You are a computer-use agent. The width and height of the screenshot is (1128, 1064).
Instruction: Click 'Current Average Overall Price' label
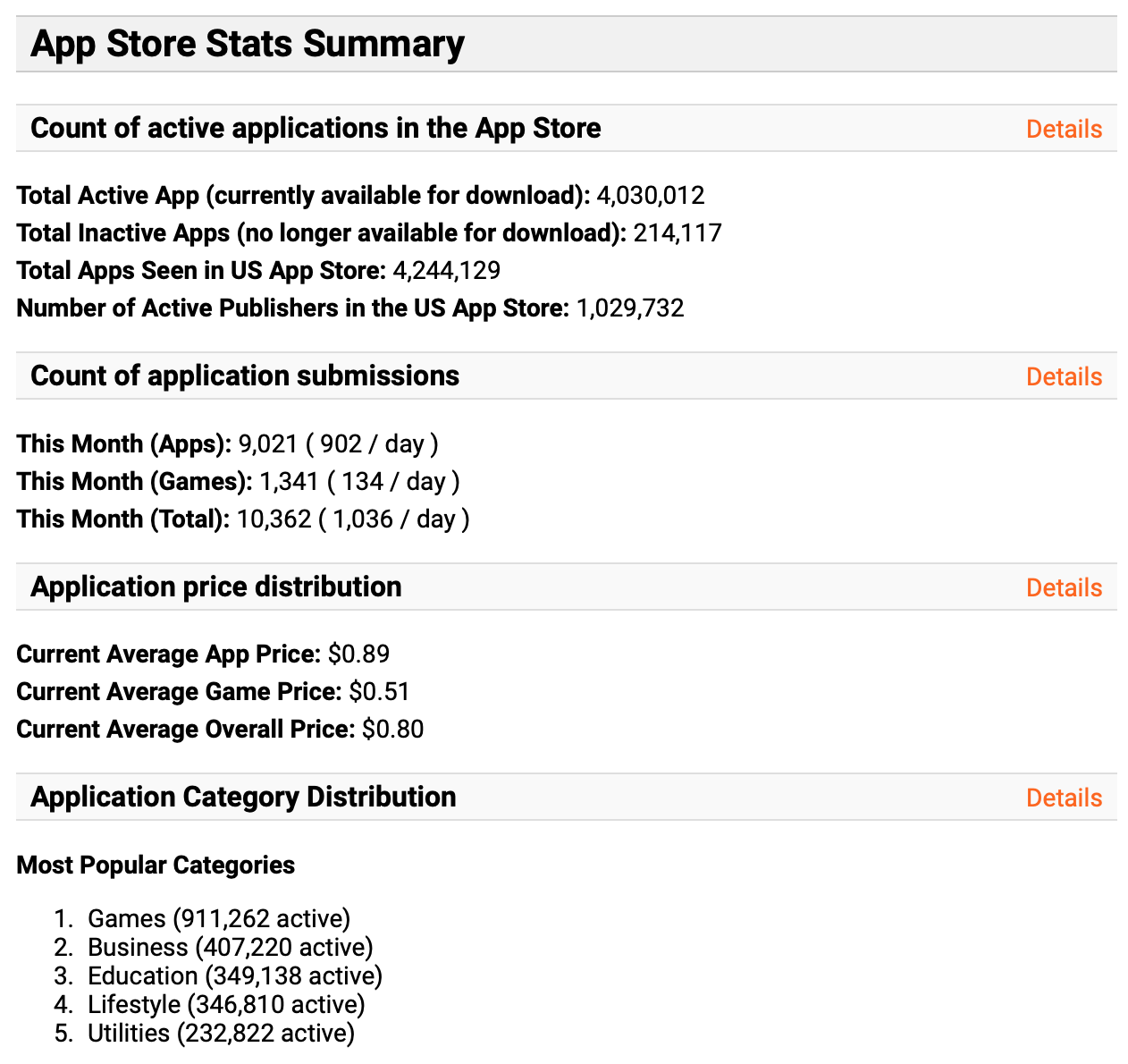186,730
